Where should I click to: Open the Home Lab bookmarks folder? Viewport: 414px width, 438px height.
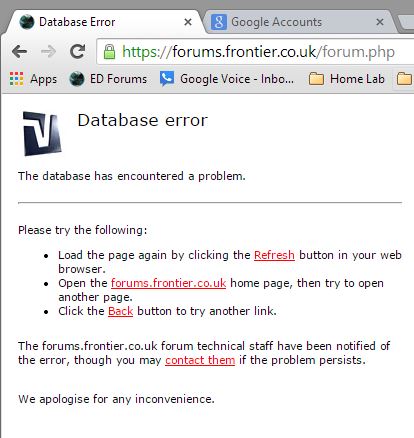(347, 79)
